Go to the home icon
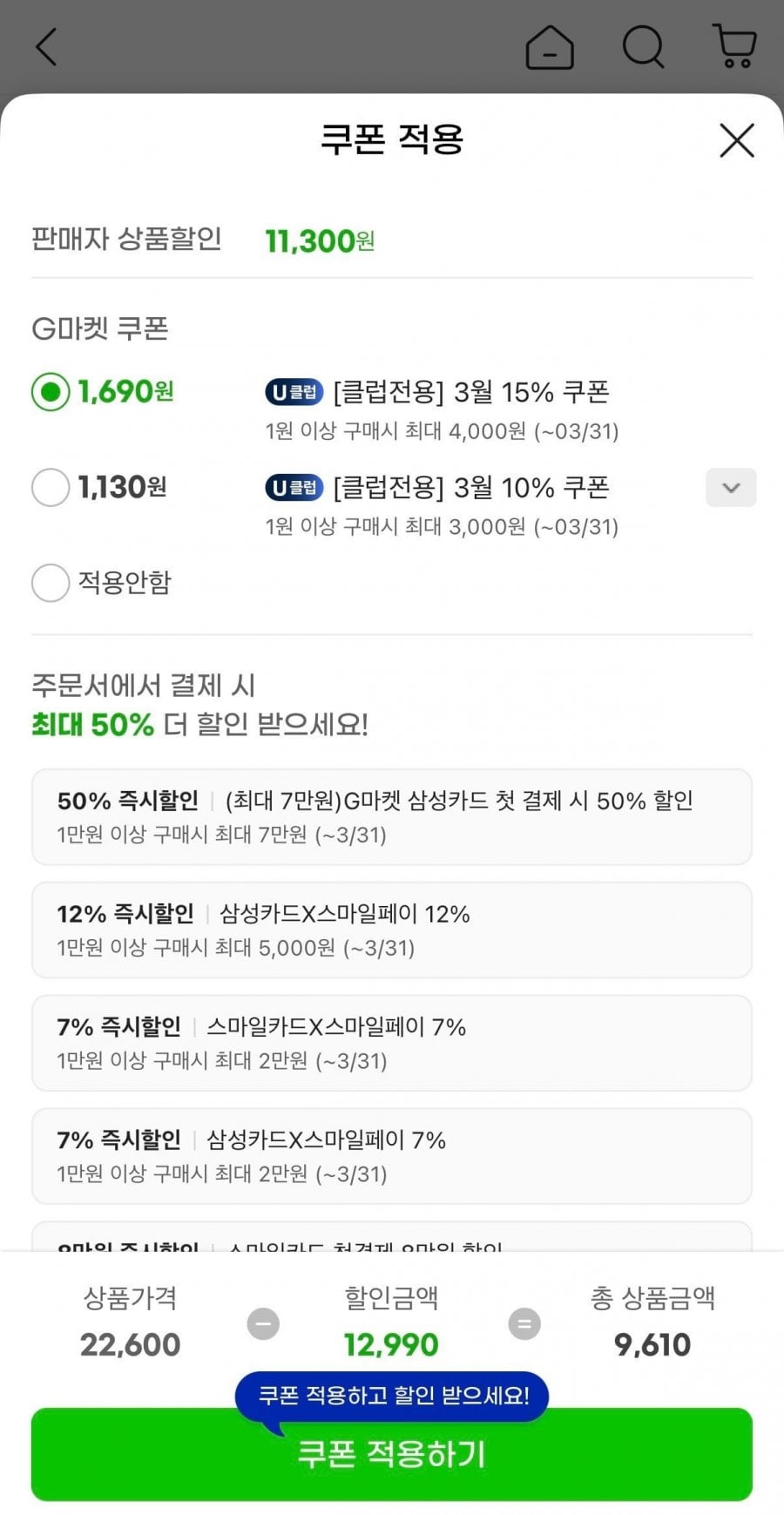This screenshot has height=1515, width=784. click(x=550, y=47)
